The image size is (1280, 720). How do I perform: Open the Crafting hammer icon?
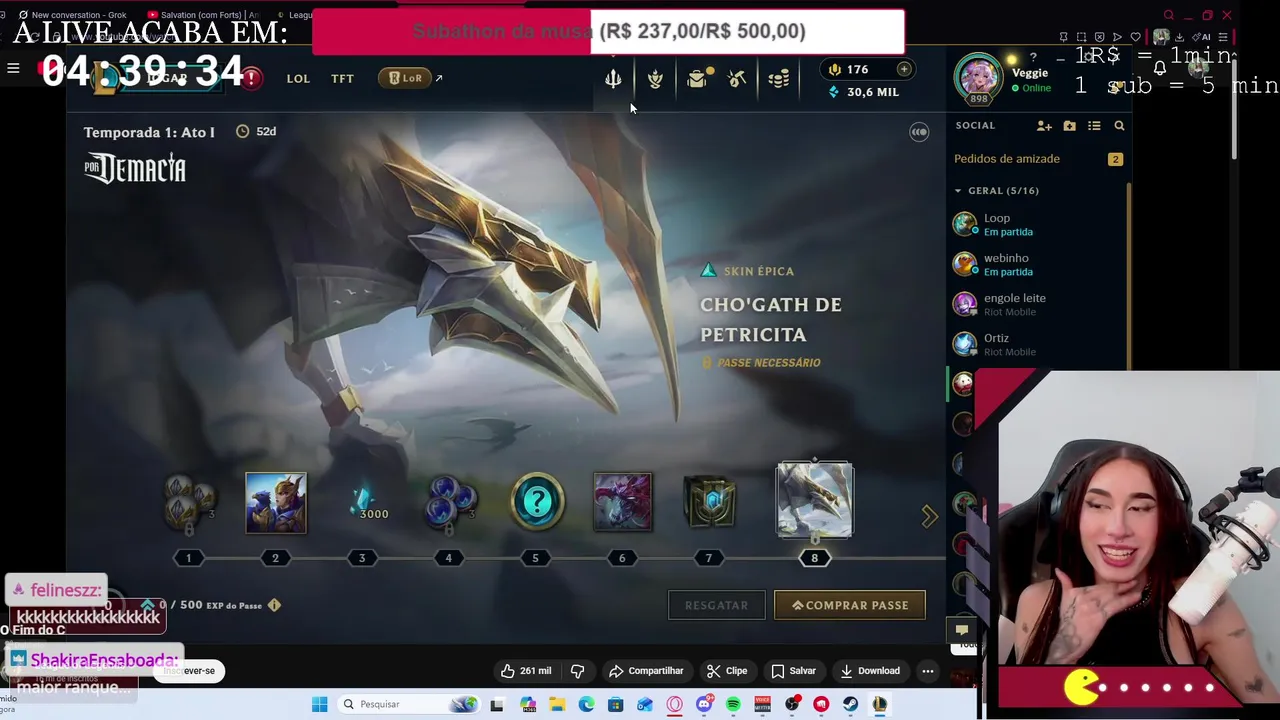click(737, 79)
